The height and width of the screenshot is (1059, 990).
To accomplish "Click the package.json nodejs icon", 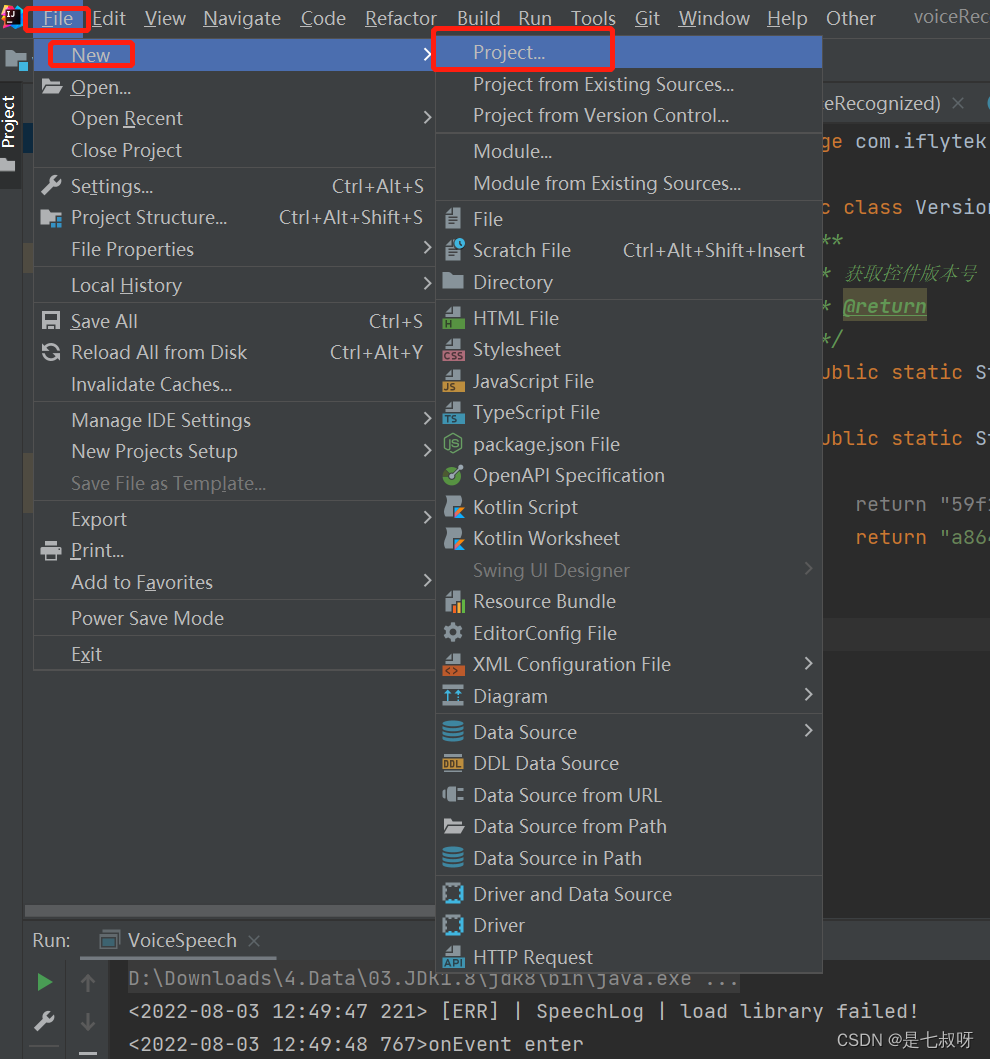I will (452, 444).
